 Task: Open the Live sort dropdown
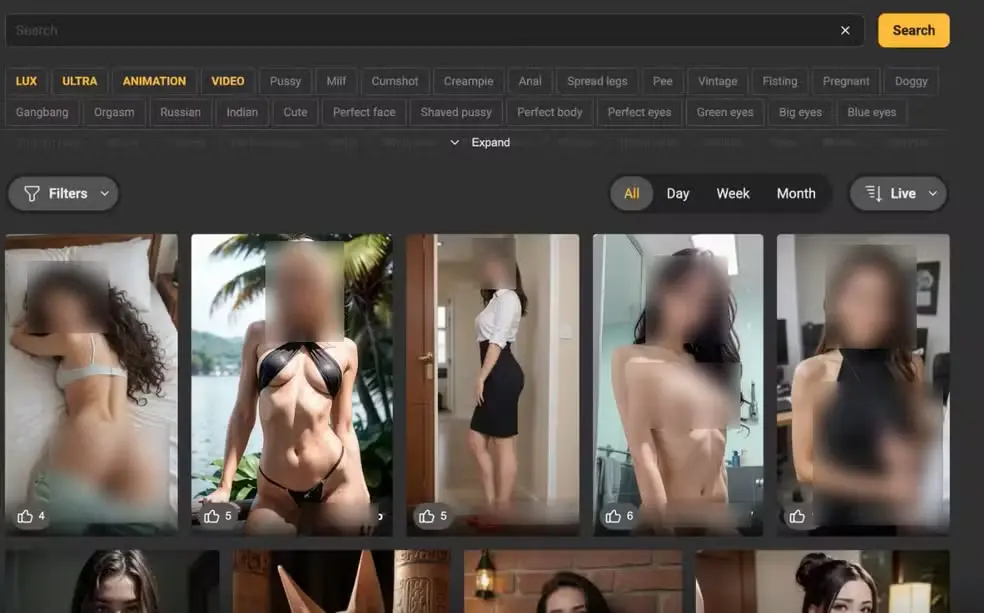point(898,194)
